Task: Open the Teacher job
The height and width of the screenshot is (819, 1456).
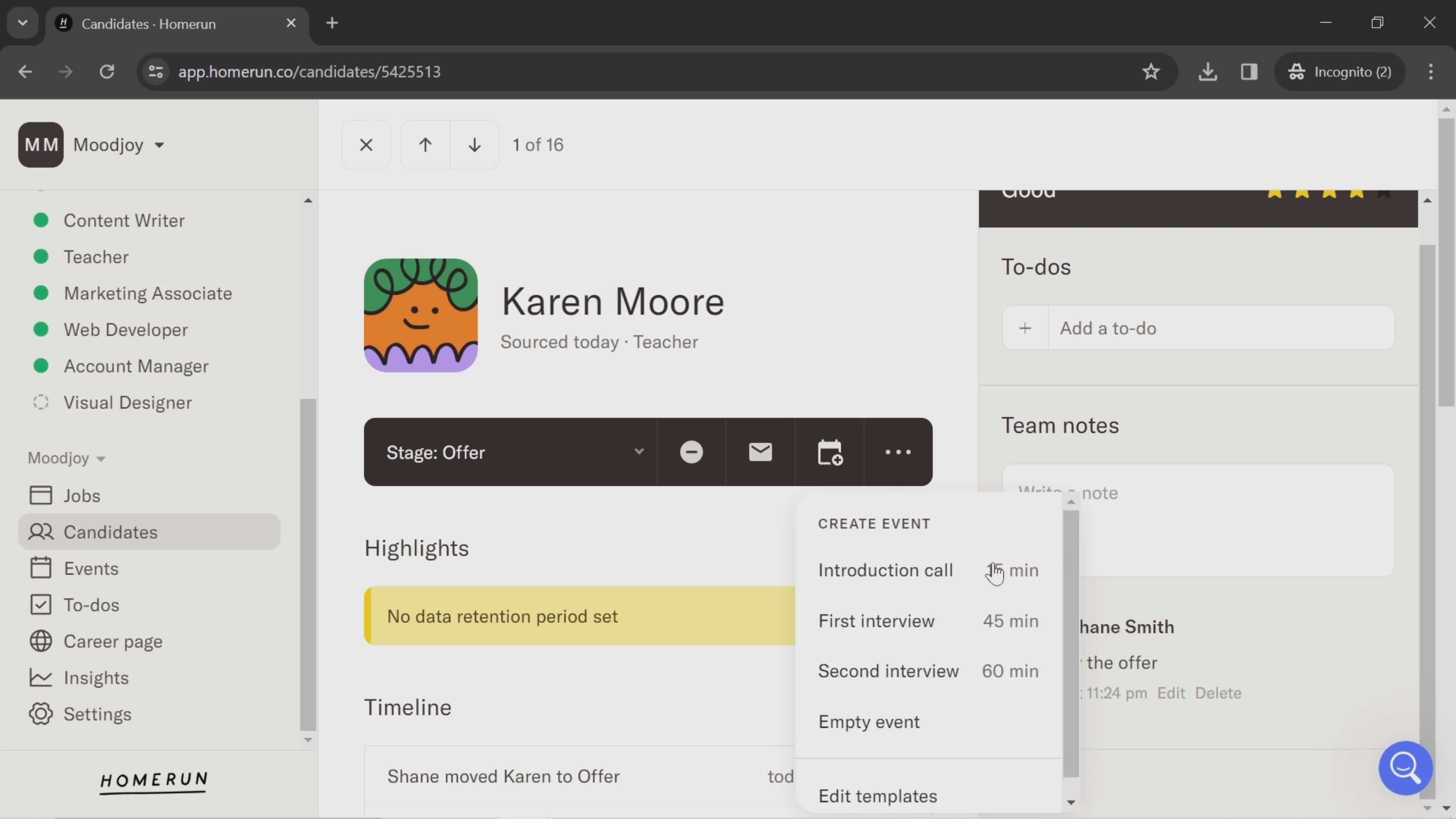Action: coord(96,257)
